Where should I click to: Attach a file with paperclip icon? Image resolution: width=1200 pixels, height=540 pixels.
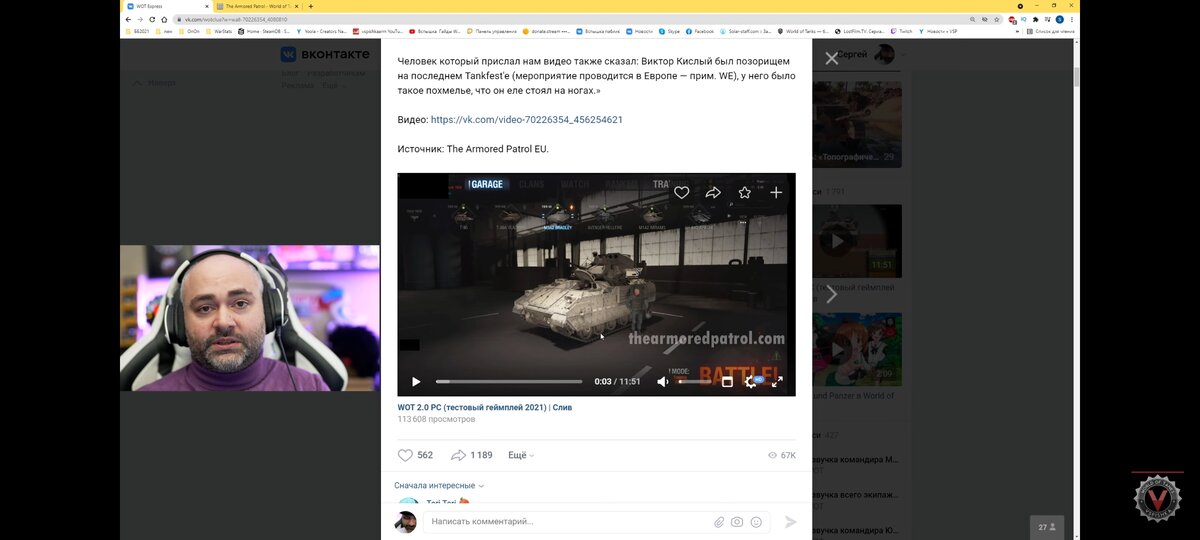point(718,522)
